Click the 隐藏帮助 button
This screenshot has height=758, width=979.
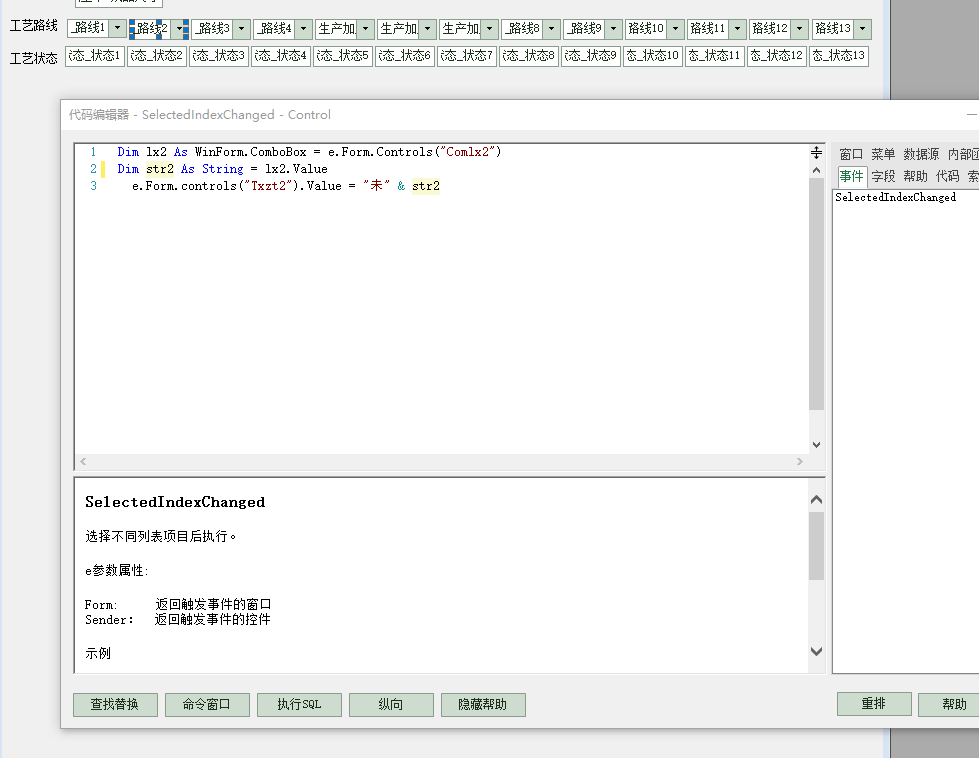(x=483, y=705)
